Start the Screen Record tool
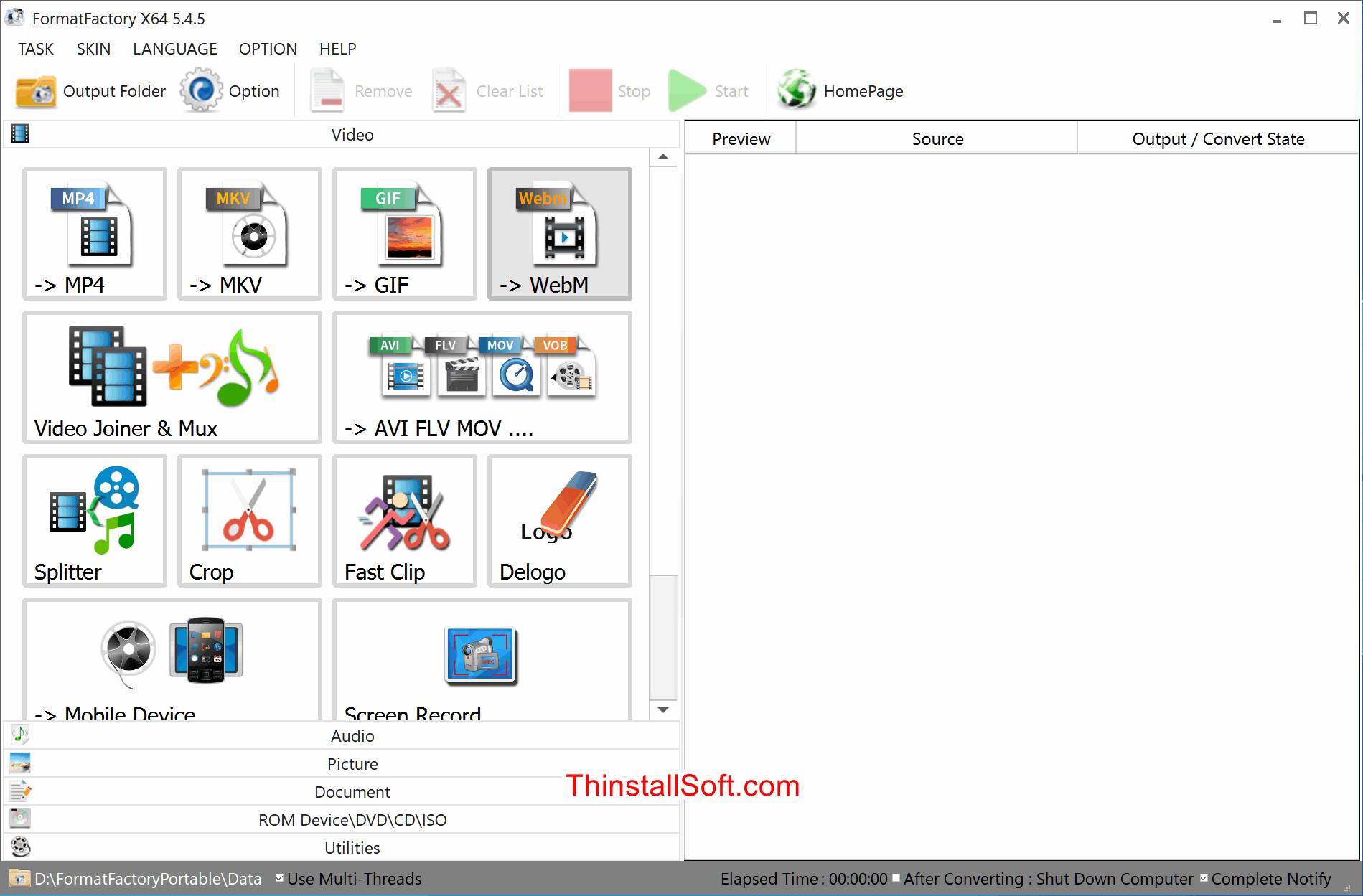Viewport: 1363px width, 896px height. pos(482,660)
